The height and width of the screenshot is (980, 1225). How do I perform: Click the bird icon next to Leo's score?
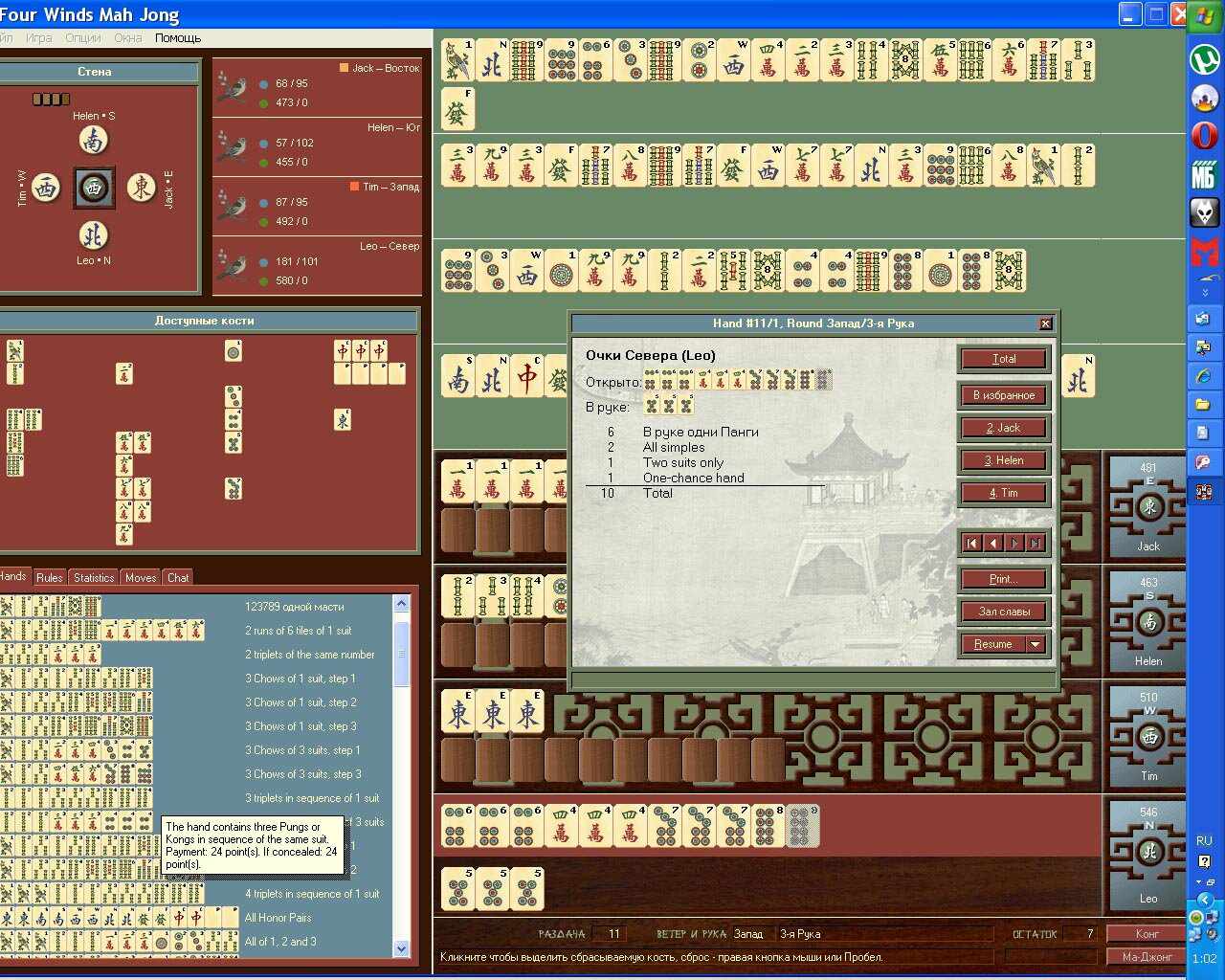pos(232,267)
